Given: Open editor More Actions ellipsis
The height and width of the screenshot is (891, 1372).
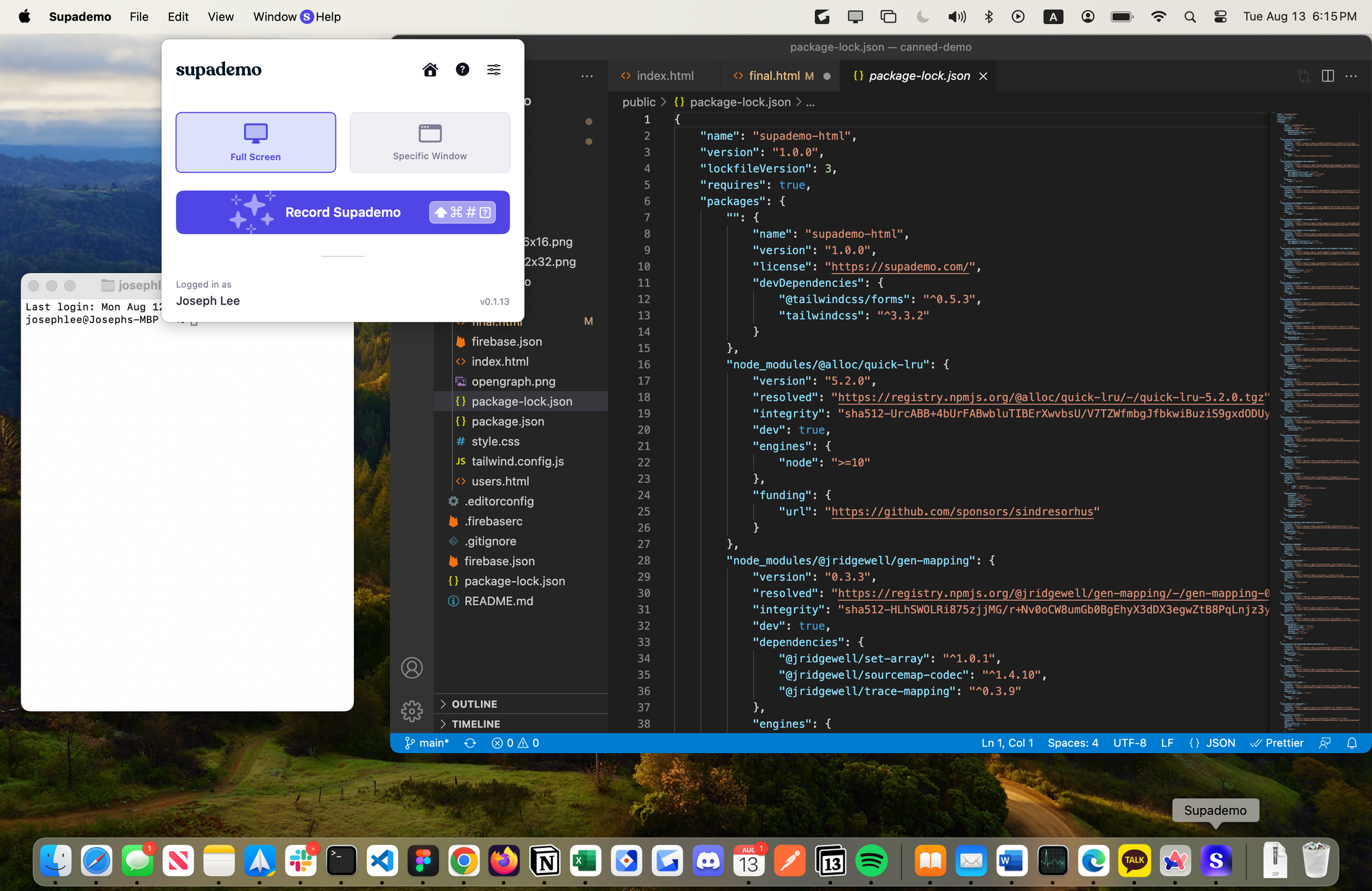Looking at the screenshot, I should (x=1351, y=76).
